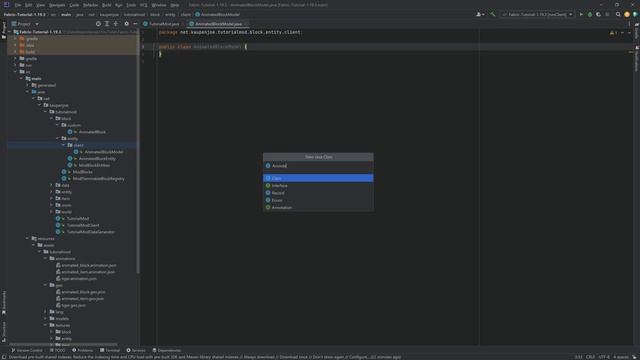
Task: Collapse the client package in tree
Action: 63,145
